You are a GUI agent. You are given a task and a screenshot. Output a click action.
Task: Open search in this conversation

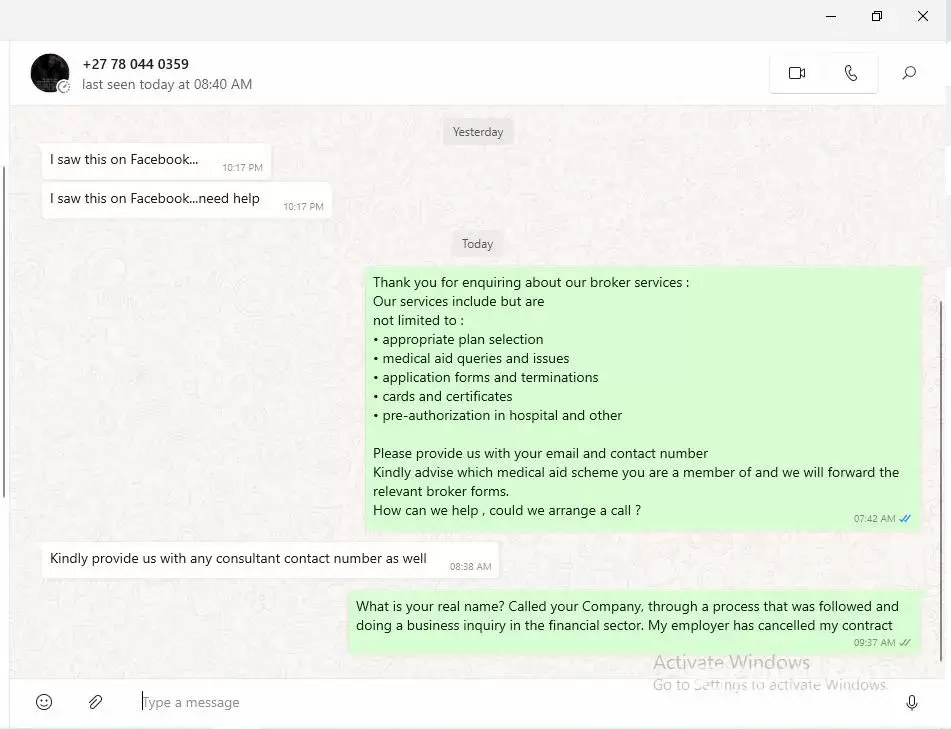909,73
